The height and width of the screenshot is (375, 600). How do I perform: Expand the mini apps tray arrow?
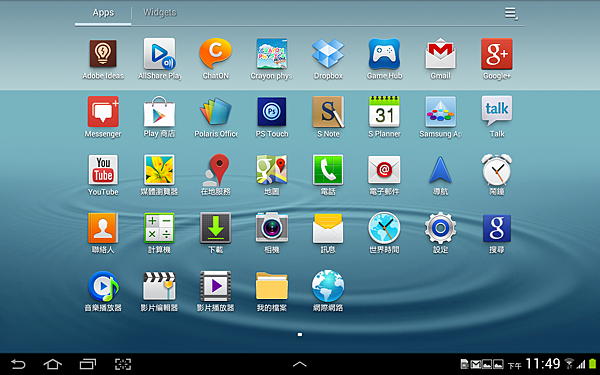click(x=300, y=364)
